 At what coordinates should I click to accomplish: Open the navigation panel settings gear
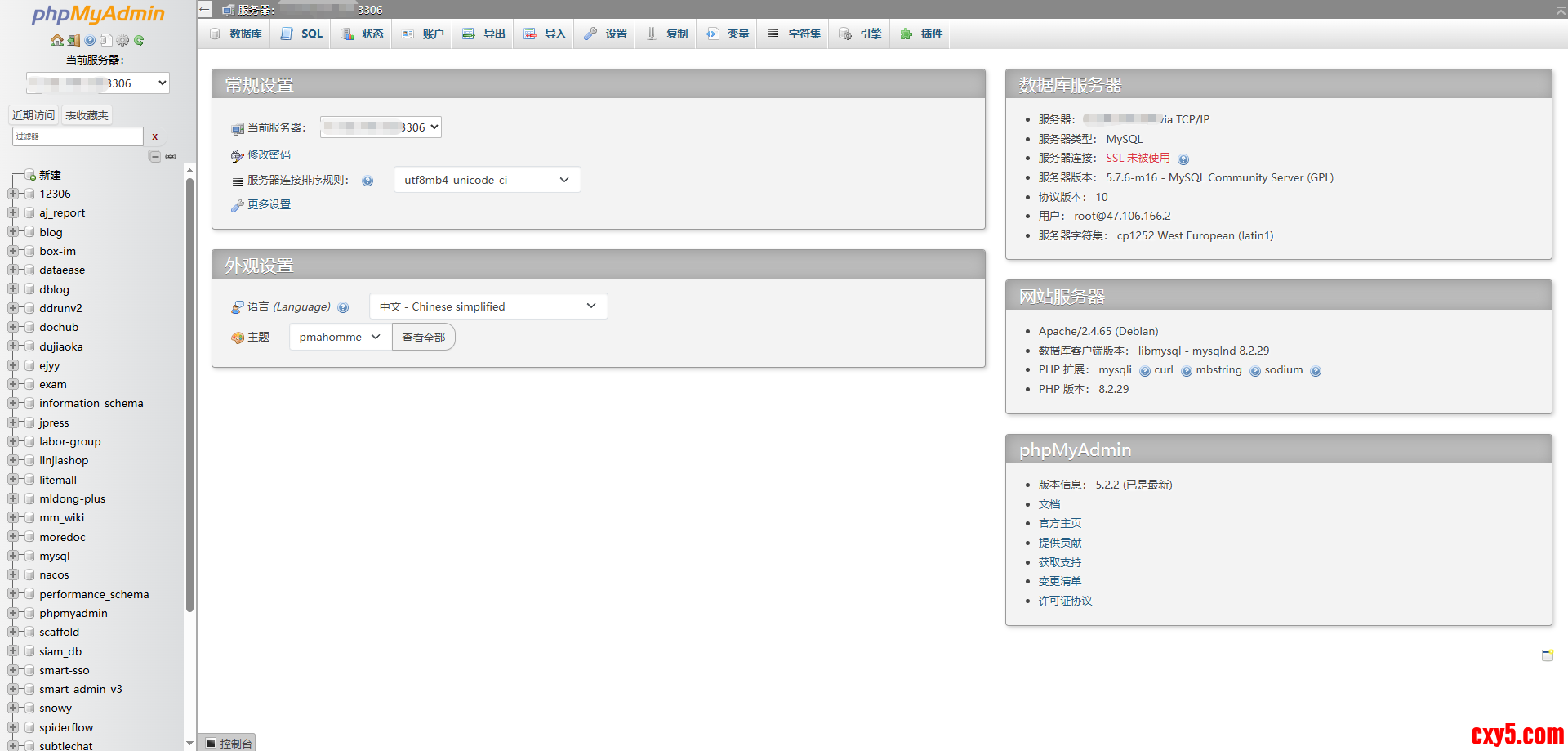coord(122,40)
